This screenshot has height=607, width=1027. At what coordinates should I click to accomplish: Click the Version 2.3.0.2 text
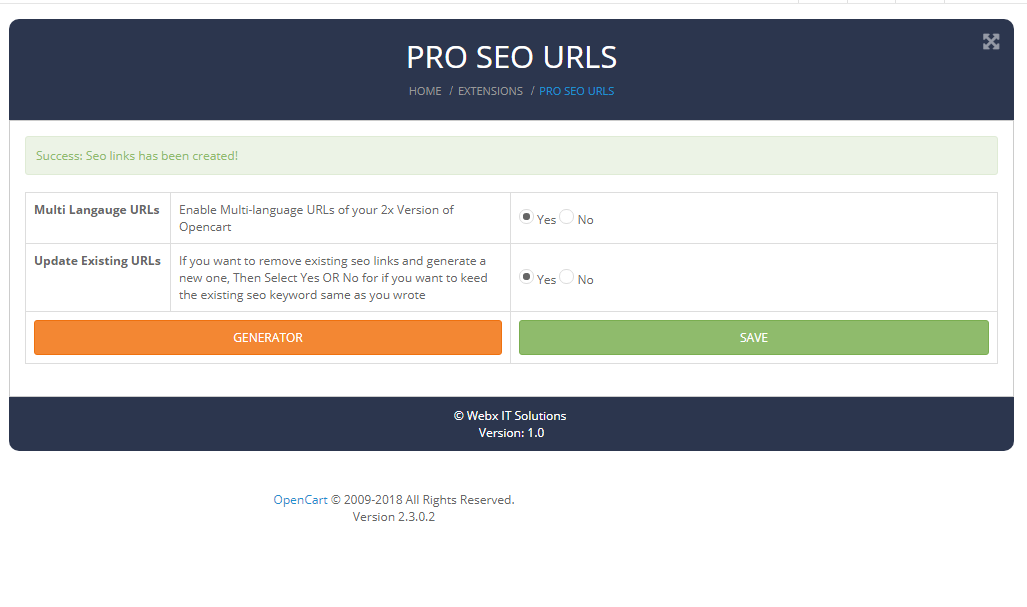coord(394,517)
